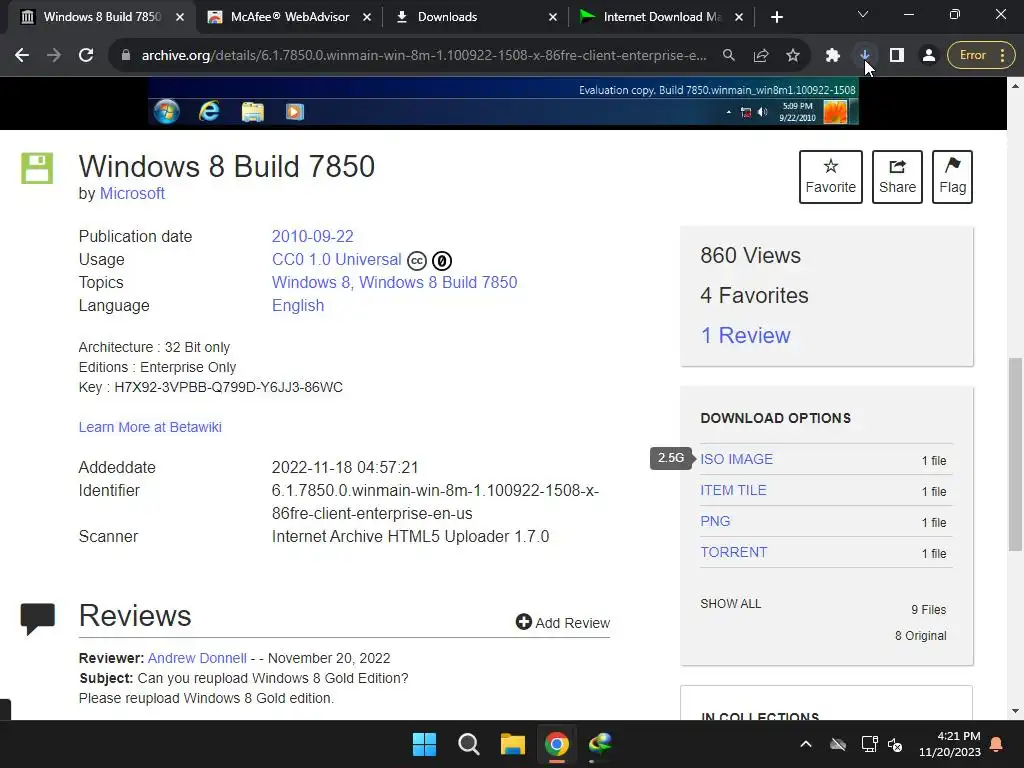The height and width of the screenshot is (768, 1024).
Task: Open Windows taskbar Search
Action: pyautogui.click(x=468, y=744)
